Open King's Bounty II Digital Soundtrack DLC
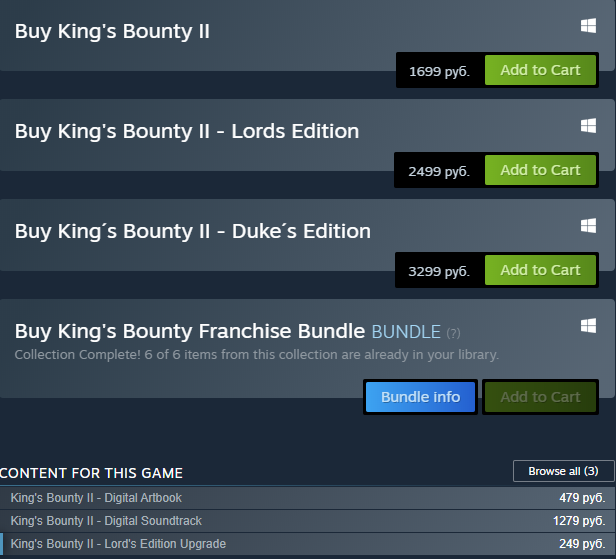 106,521
